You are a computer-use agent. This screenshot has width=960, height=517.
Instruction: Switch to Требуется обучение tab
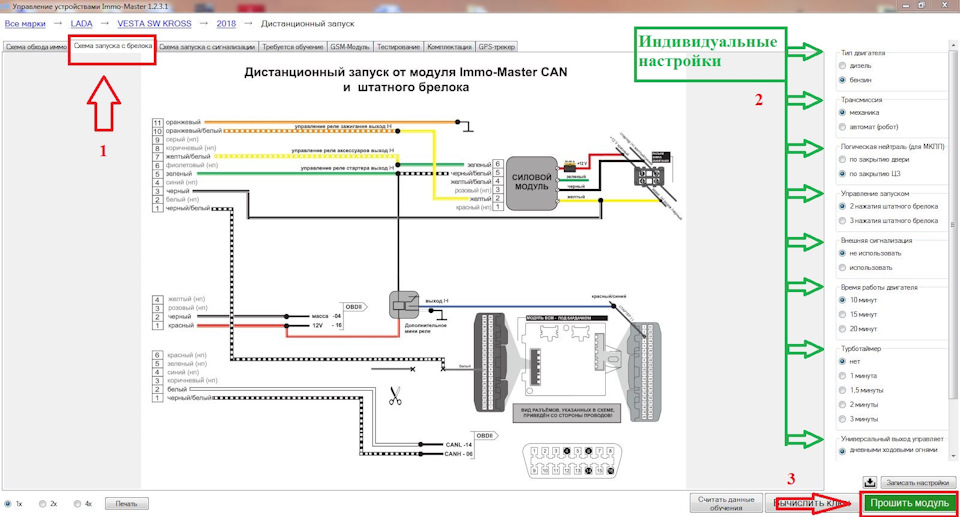tap(293, 47)
